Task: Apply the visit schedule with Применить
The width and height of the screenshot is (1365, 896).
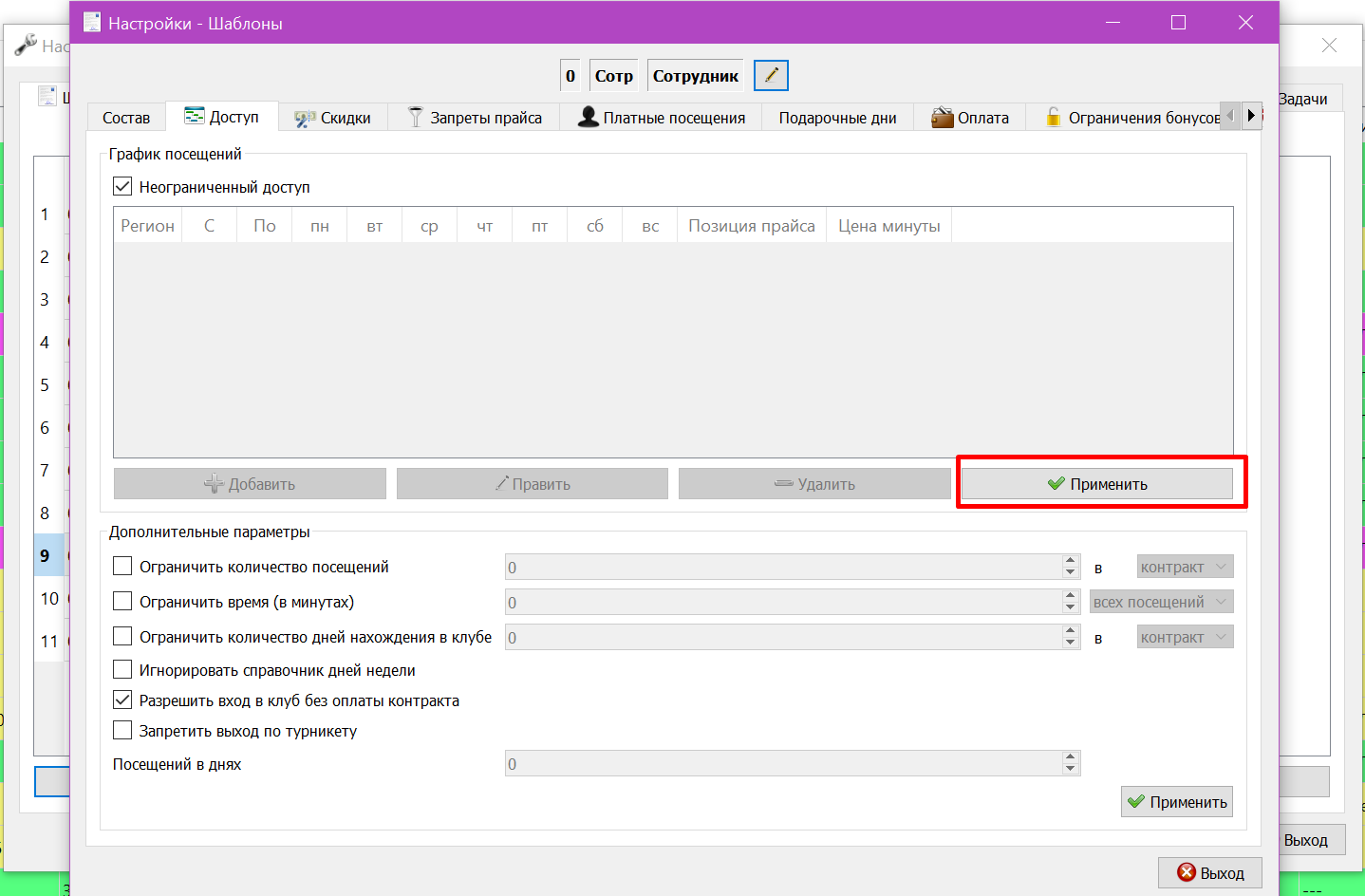Action: (1097, 484)
